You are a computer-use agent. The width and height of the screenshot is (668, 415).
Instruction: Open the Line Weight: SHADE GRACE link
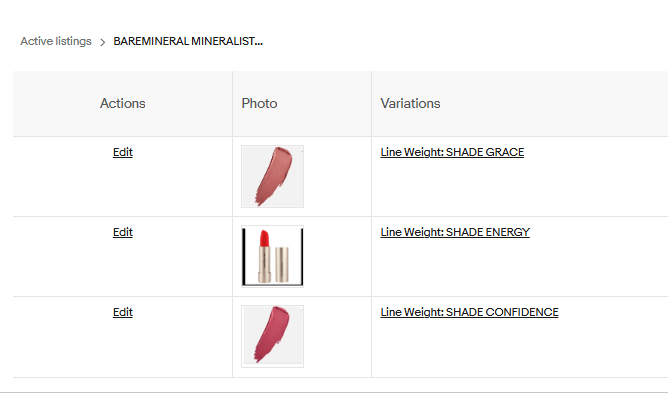point(452,153)
